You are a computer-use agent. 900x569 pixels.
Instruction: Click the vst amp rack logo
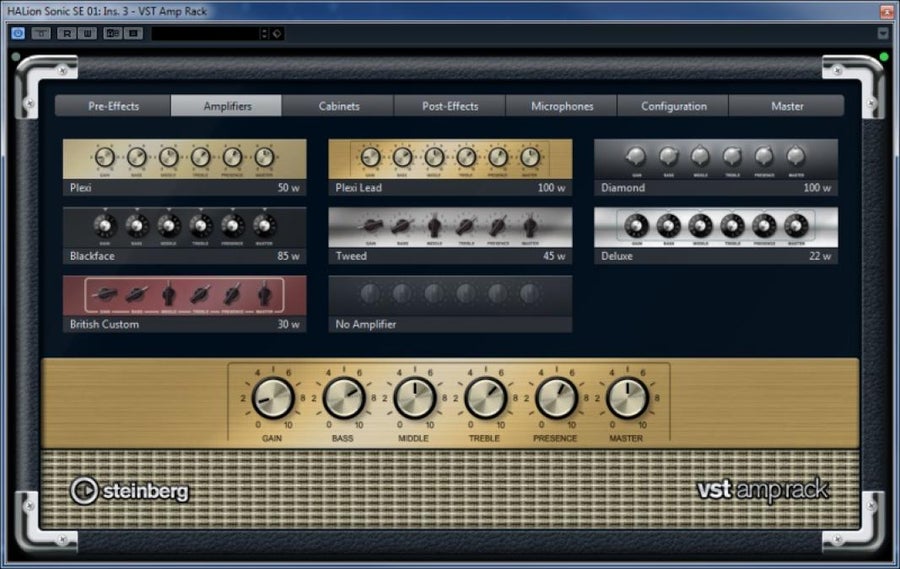(763, 490)
